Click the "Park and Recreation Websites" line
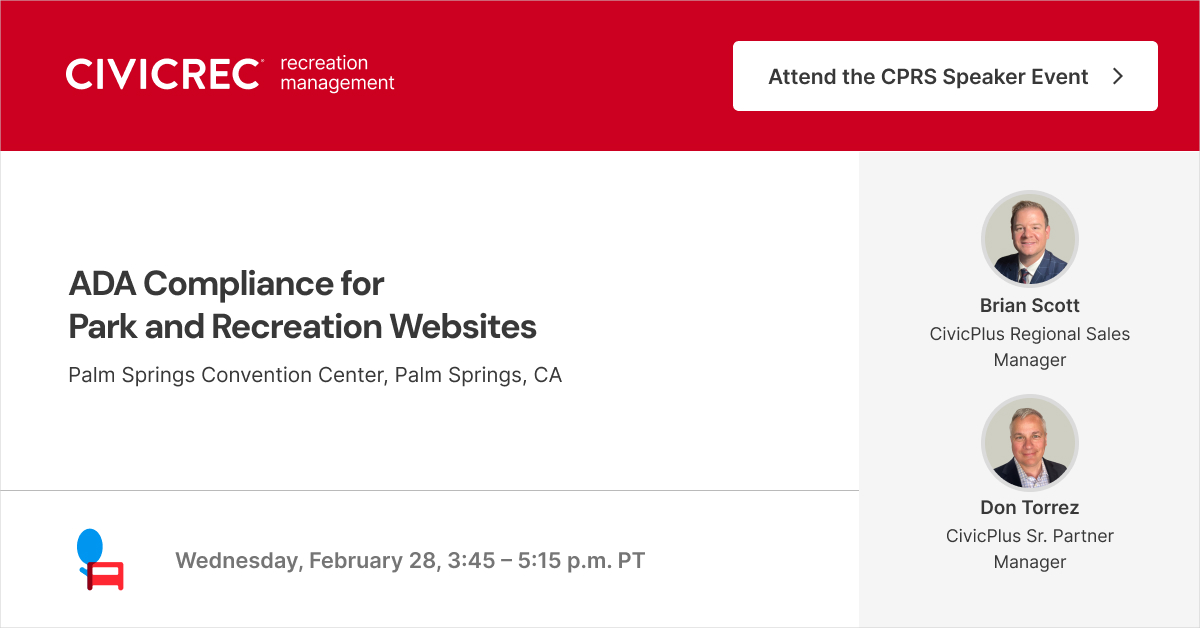This screenshot has width=1200, height=628. (x=302, y=327)
